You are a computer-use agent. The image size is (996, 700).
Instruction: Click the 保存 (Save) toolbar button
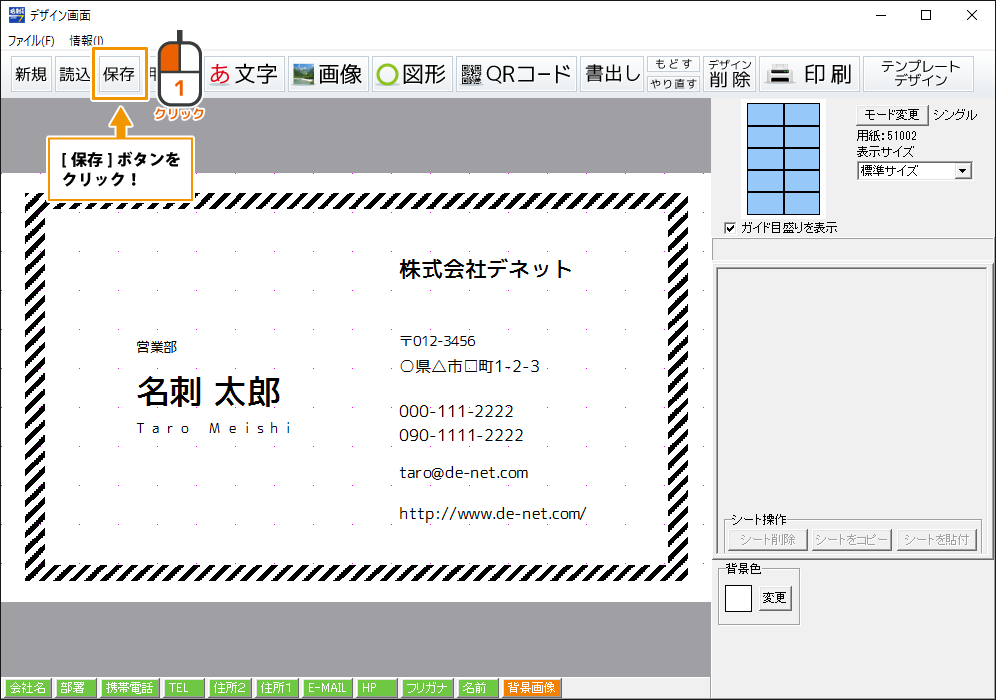119,74
